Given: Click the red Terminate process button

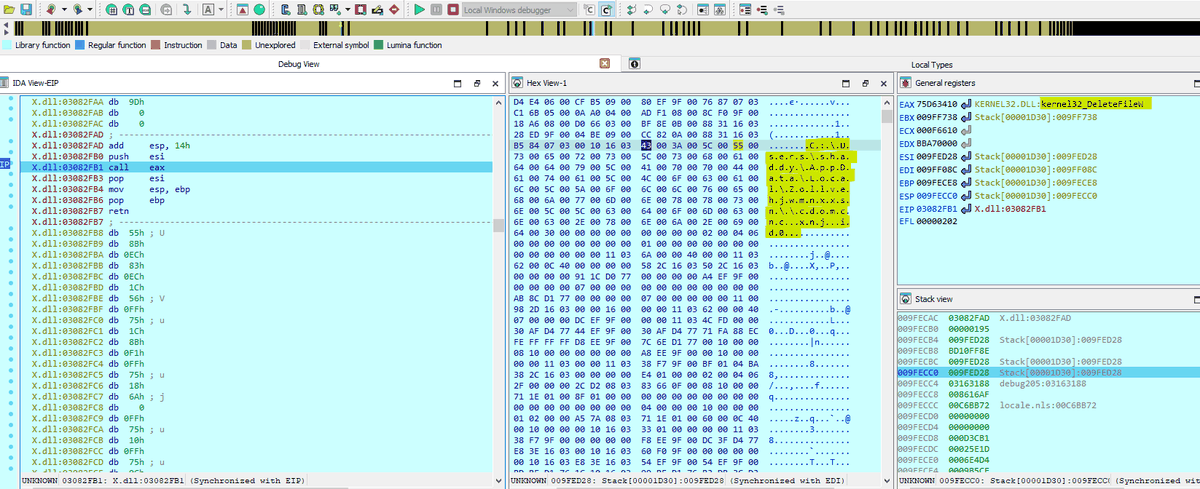Looking at the screenshot, I should point(453,9).
